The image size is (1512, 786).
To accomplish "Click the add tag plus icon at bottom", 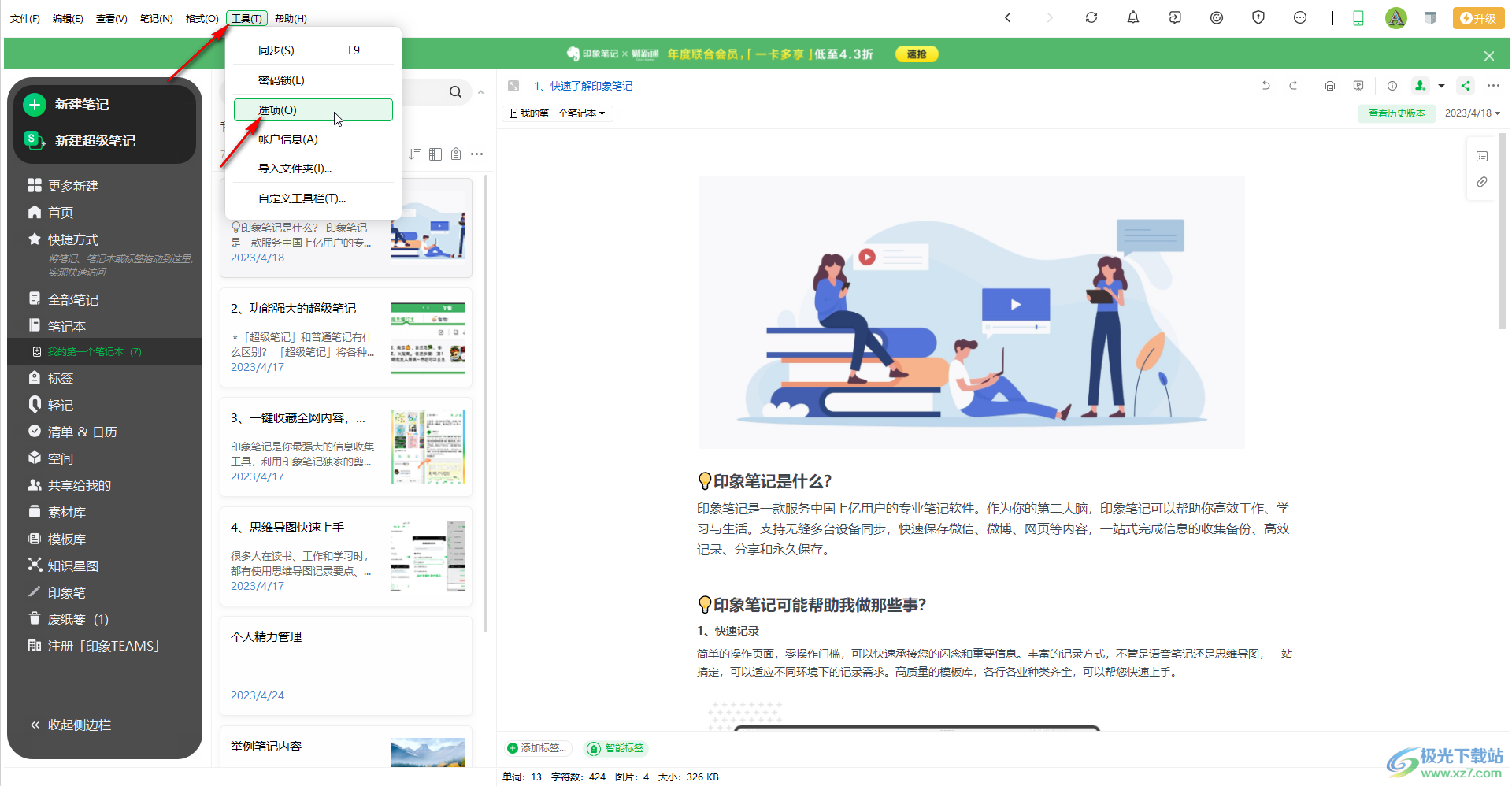I will tap(513, 748).
